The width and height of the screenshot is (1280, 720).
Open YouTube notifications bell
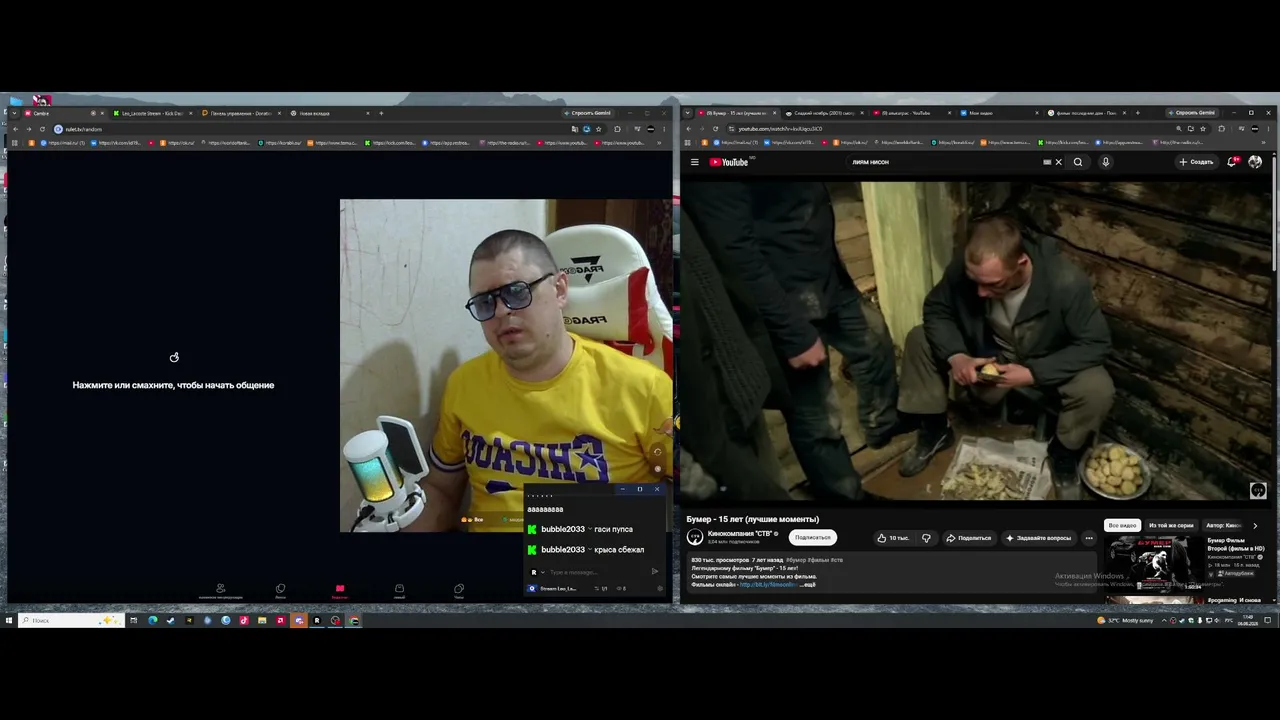1233,162
